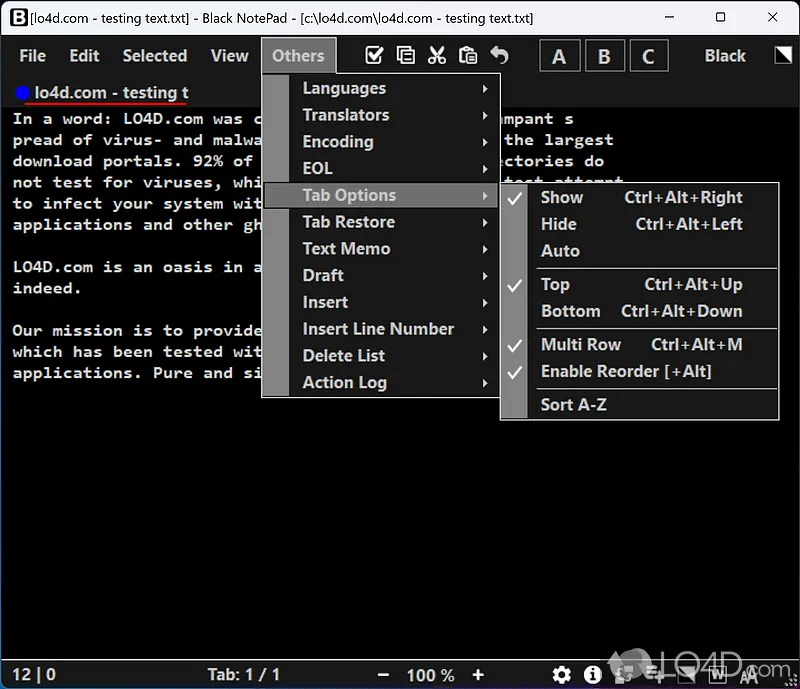Click the Undo arrow icon
This screenshot has height=689, width=800.
coord(499,55)
